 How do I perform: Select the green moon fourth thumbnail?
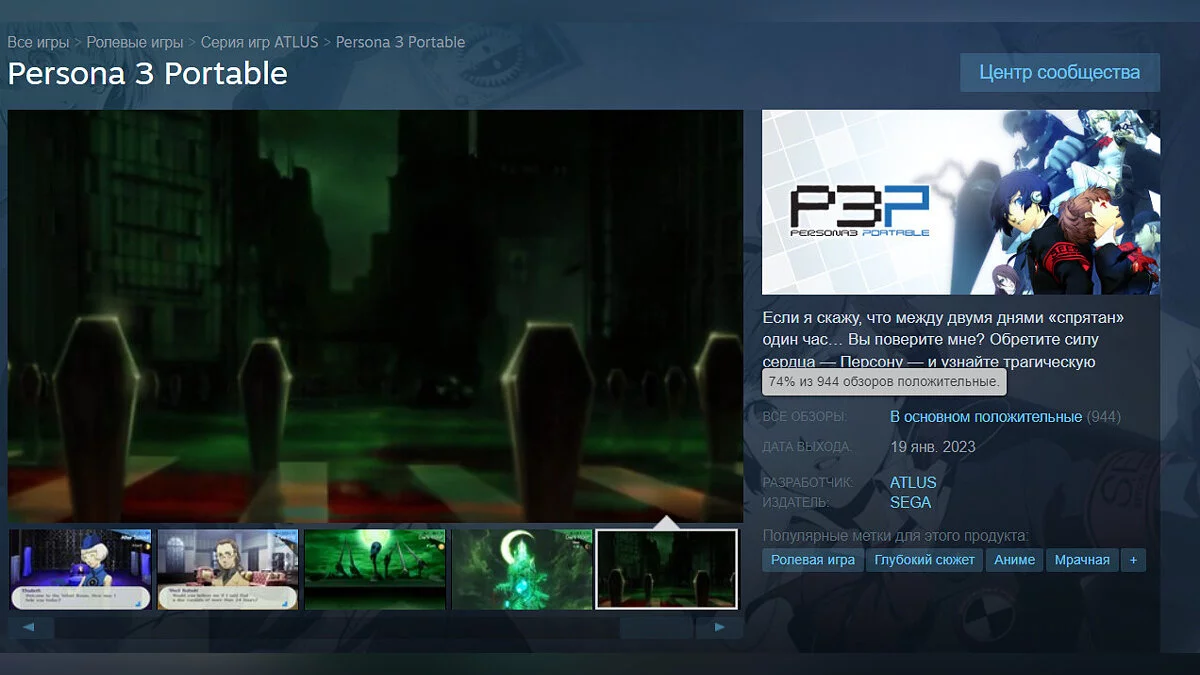click(522, 569)
